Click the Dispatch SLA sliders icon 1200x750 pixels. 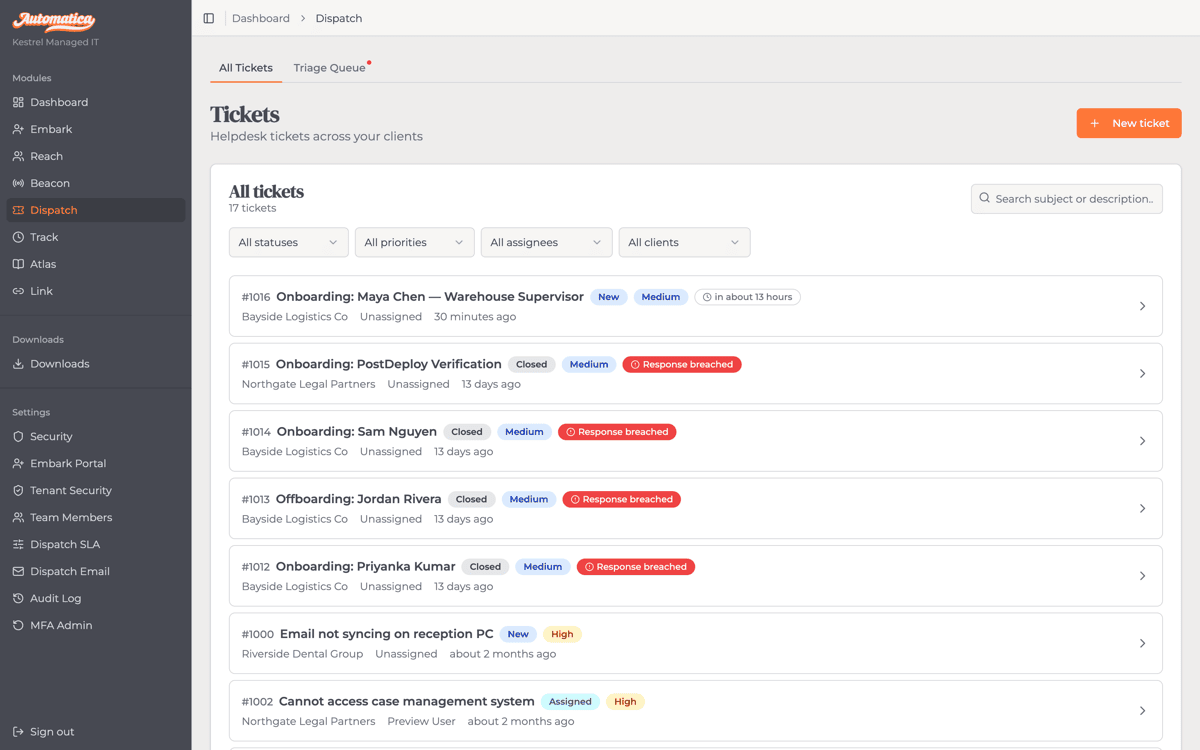18,545
